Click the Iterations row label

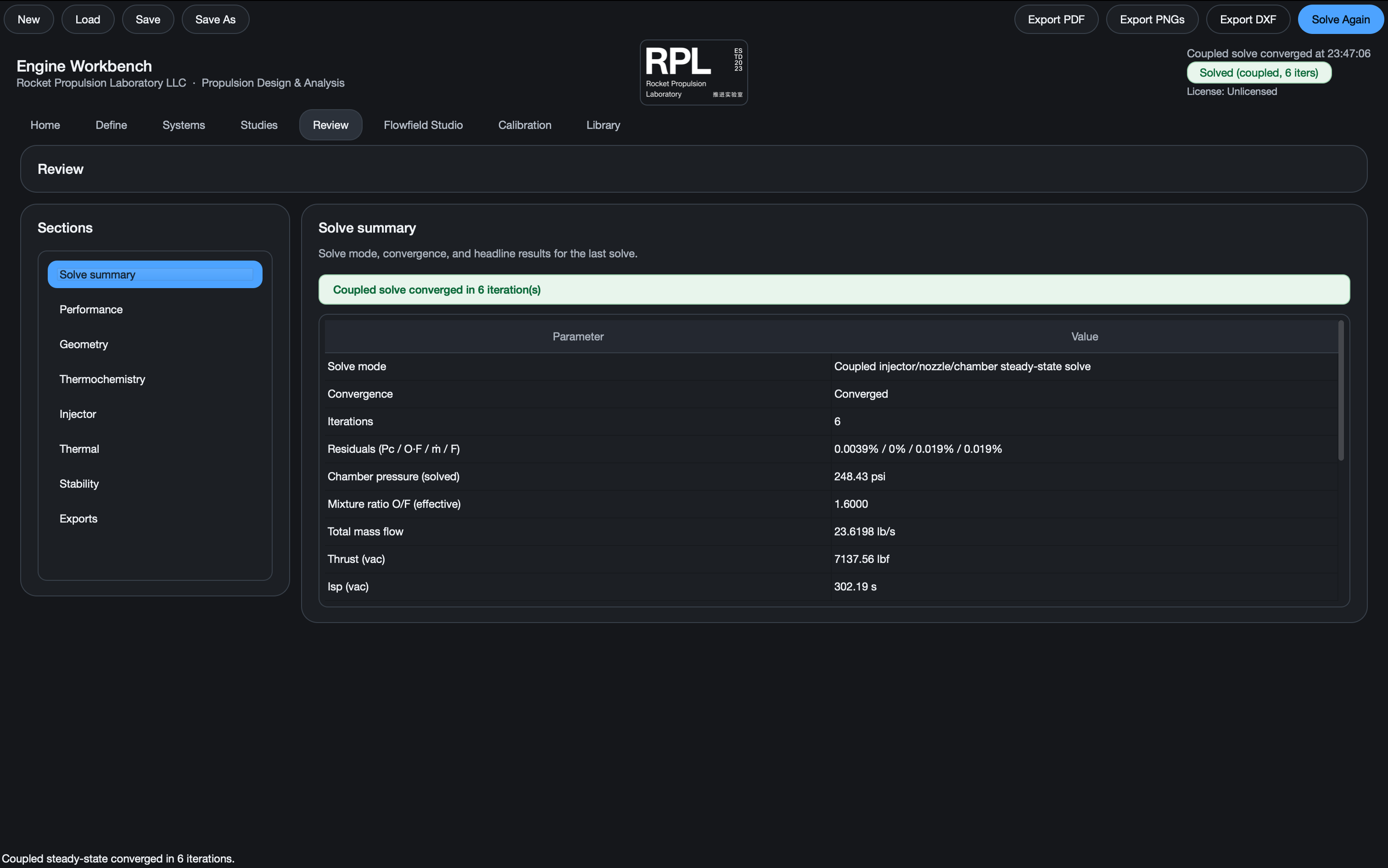point(350,421)
